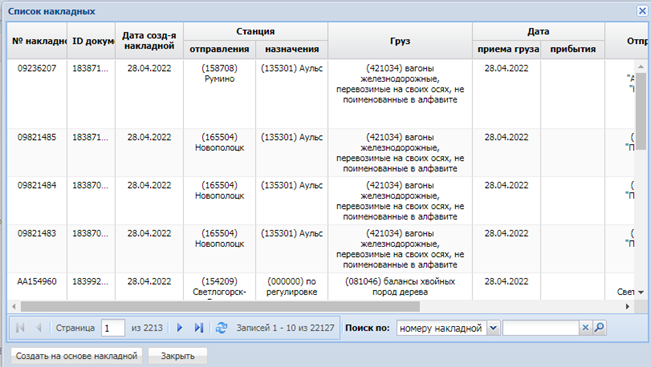Refresh the invoice list
651x367 pixels.
tap(221, 328)
